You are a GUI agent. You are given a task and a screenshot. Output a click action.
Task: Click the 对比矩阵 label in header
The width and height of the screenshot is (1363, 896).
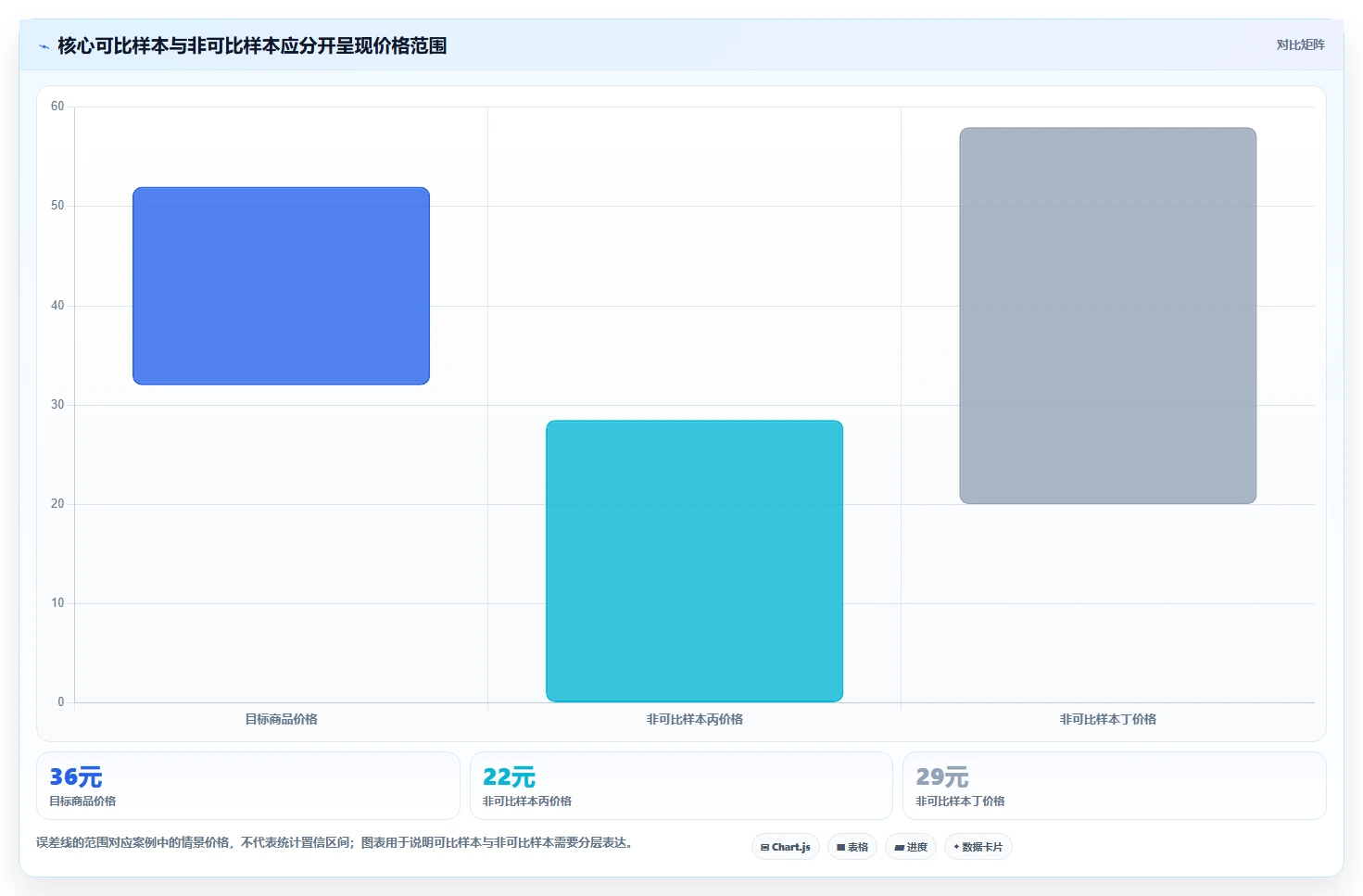[1300, 44]
